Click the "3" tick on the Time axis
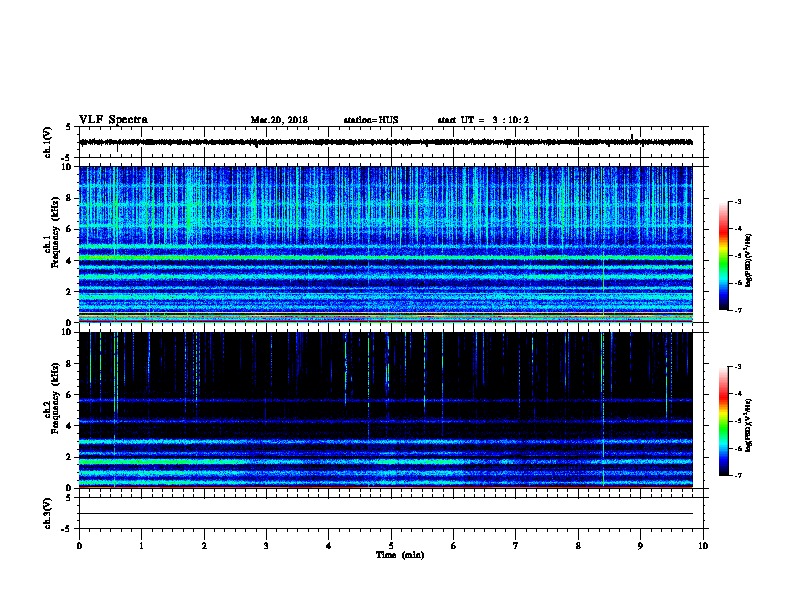Image resolution: width=792 pixels, height=612 pixels. (x=266, y=546)
